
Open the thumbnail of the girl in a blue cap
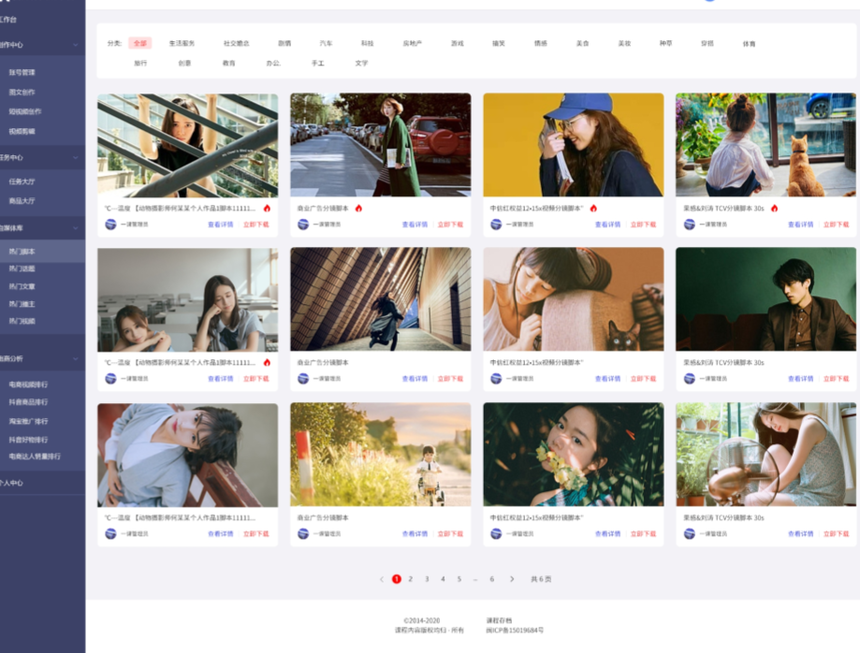pyautogui.click(x=574, y=145)
